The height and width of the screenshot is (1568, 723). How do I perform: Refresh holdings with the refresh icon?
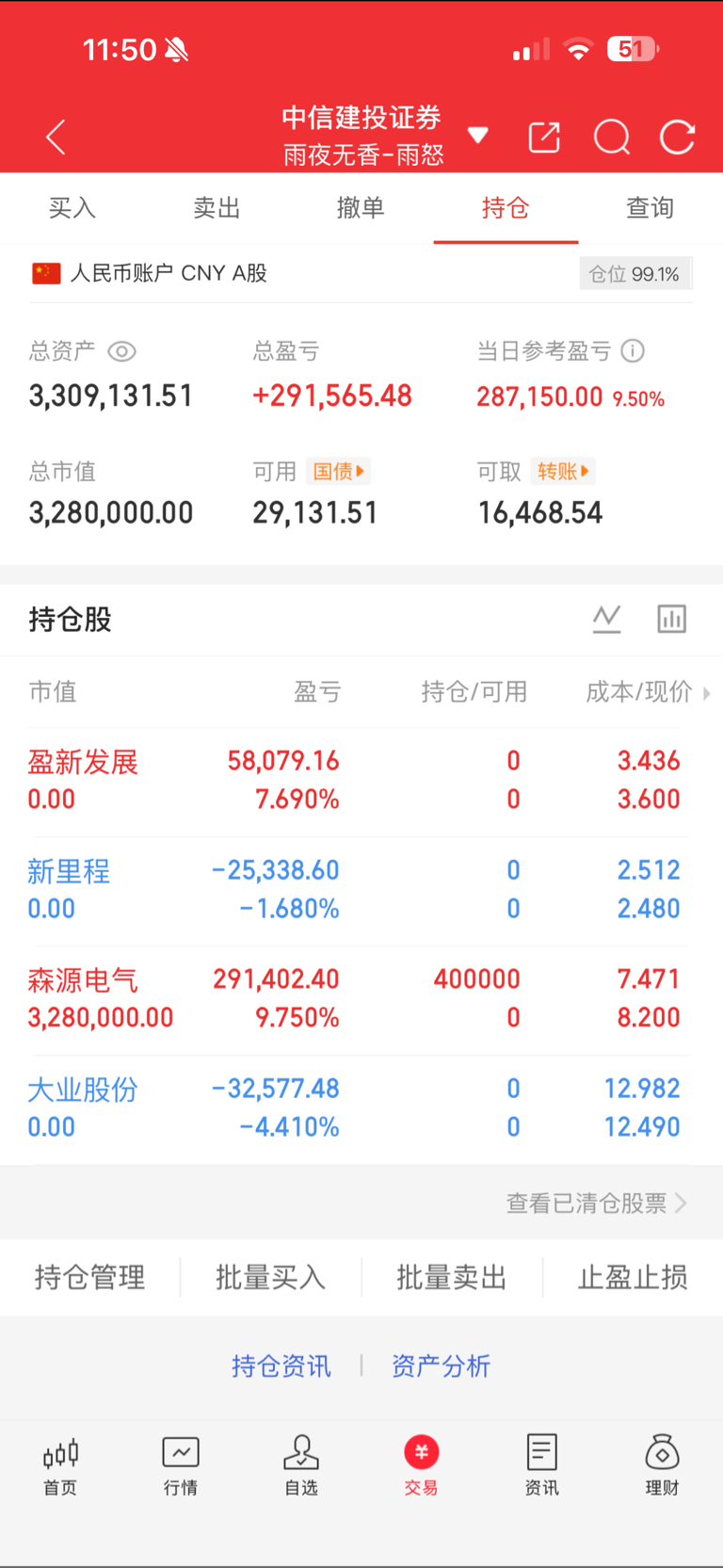click(x=677, y=137)
